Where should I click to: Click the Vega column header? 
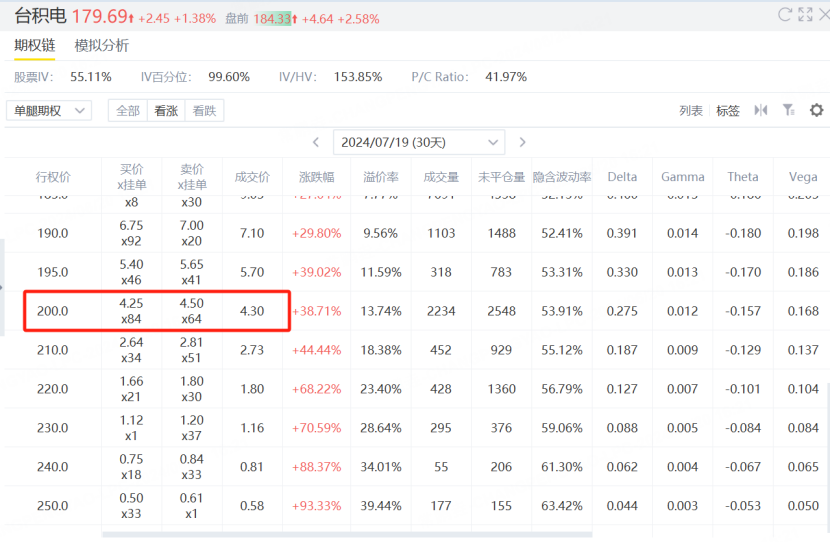click(803, 177)
